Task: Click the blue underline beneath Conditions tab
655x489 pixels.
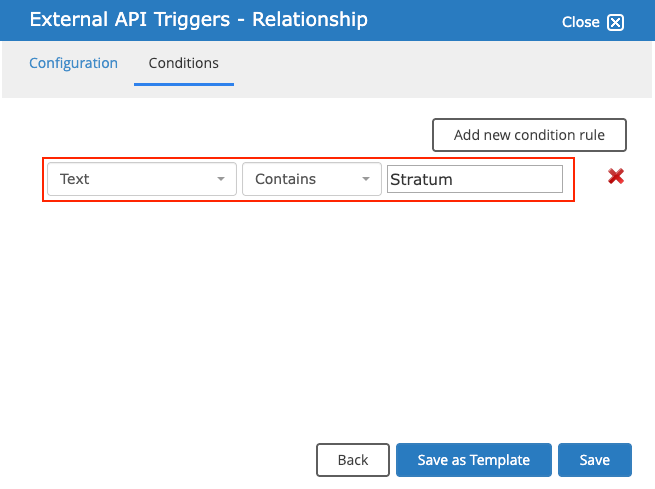Action: click(184, 84)
